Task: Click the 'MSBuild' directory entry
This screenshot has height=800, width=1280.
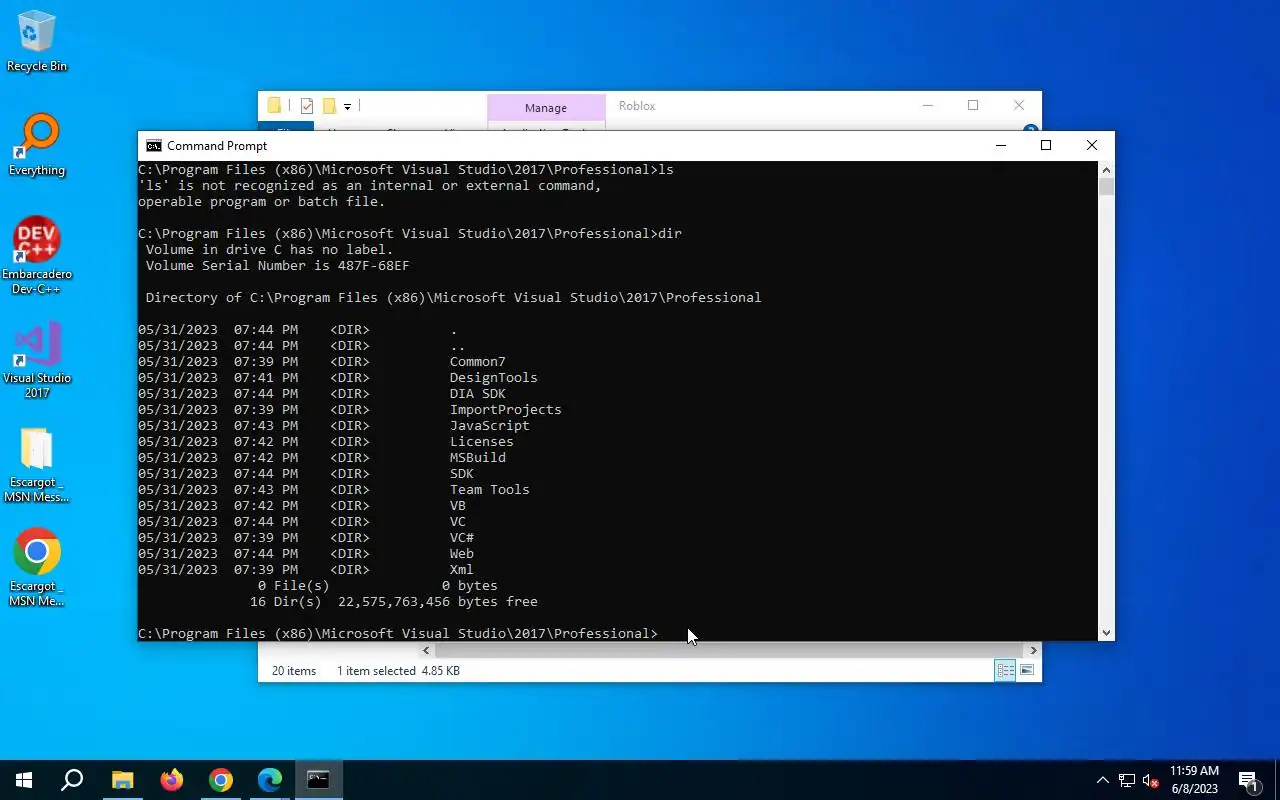Action: pyautogui.click(x=478, y=458)
